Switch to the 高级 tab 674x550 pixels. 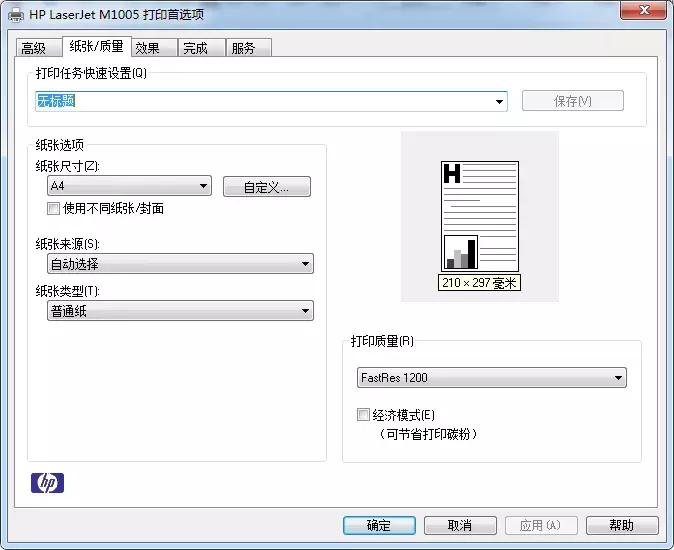pos(38,48)
